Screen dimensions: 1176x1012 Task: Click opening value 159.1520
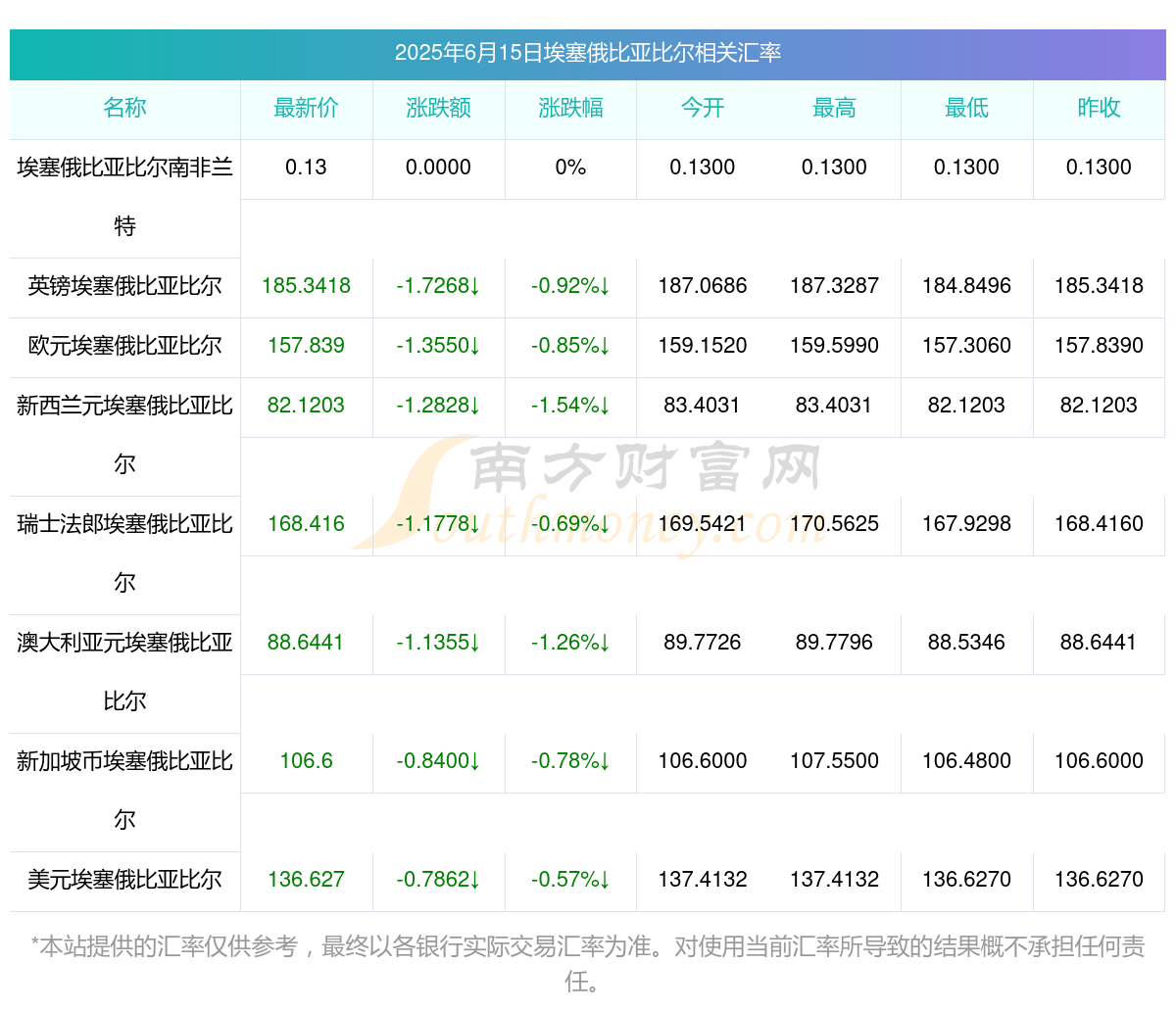pyautogui.click(x=703, y=346)
